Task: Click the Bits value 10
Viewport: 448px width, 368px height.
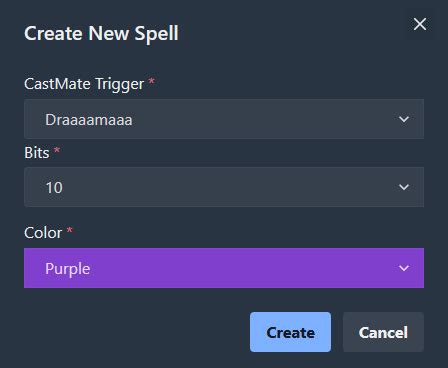Action: pos(54,188)
